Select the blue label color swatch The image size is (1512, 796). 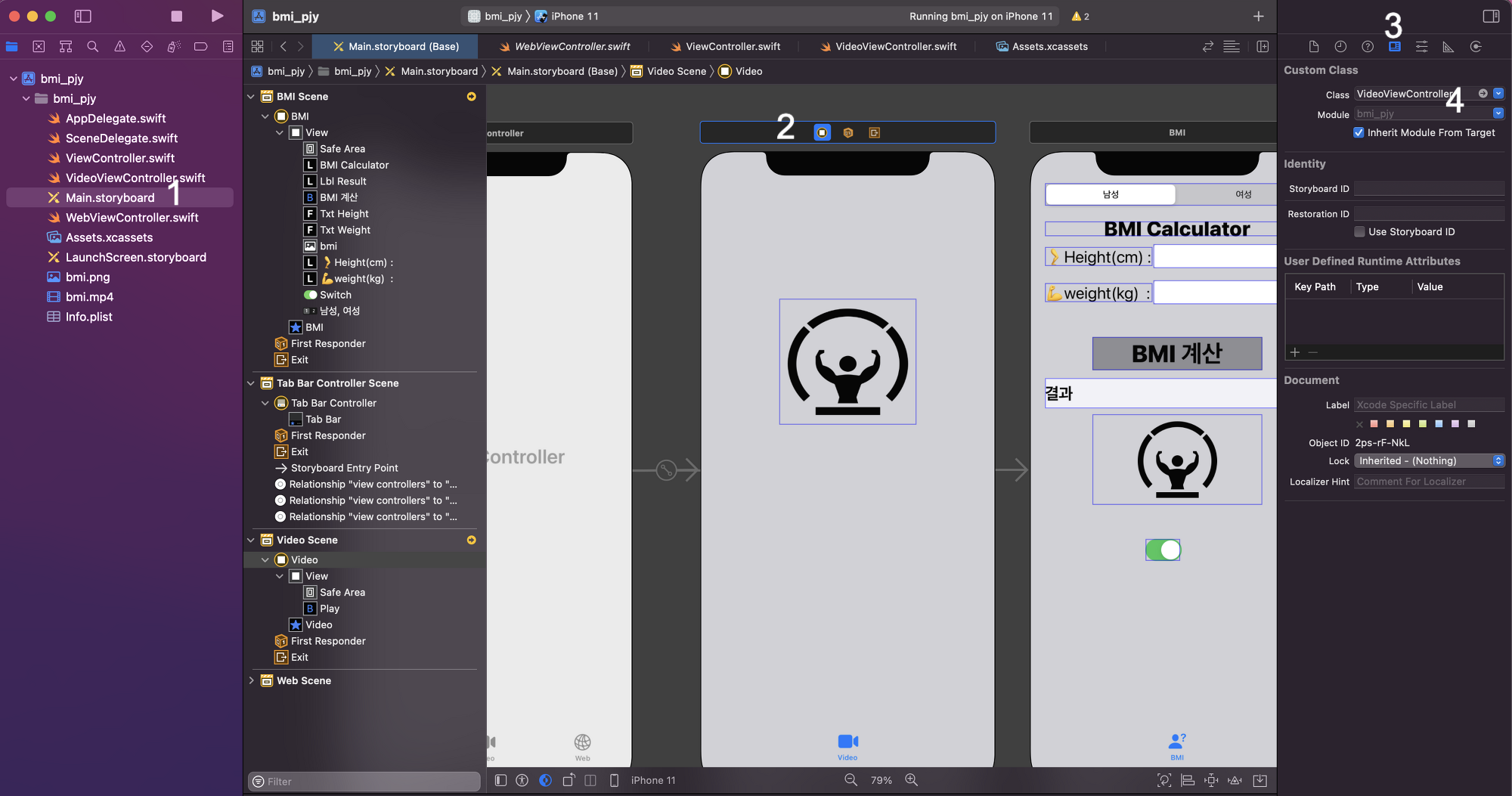[x=1439, y=424]
